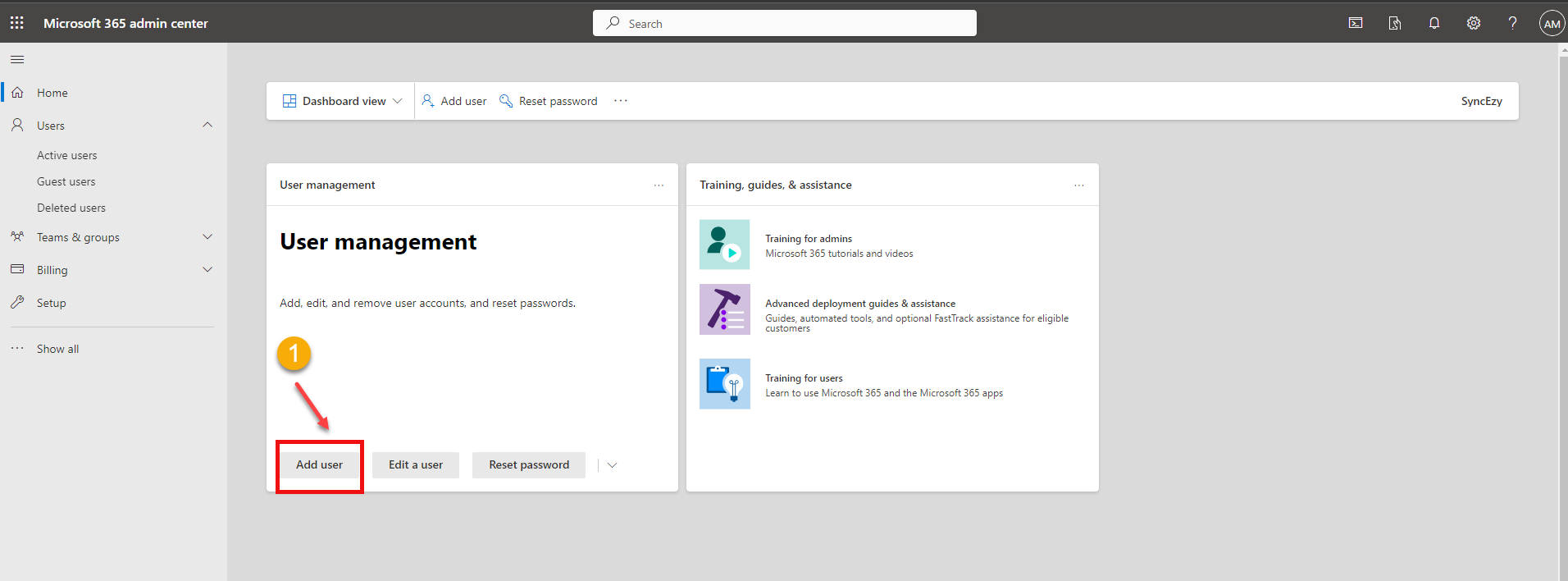The image size is (1568, 581).
Task: Open Setup in the sidebar
Action: (52, 303)
